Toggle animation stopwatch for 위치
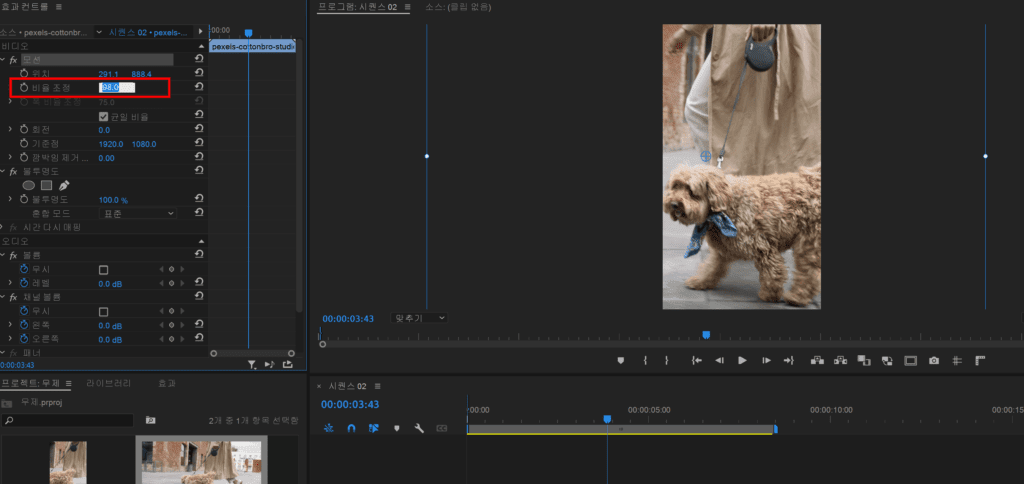The height and width of the screenshot is (484, 1024). click(24, 74)
